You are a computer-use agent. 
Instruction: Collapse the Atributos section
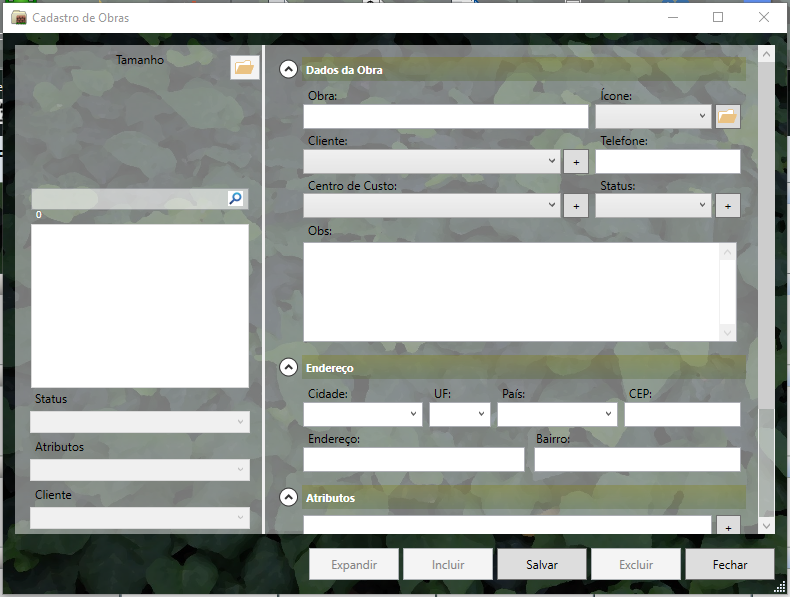[288, 497]
